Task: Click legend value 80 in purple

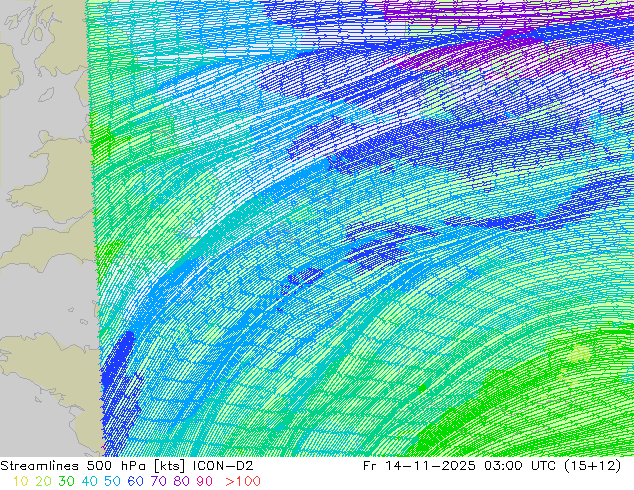Action: coord(182,482)
